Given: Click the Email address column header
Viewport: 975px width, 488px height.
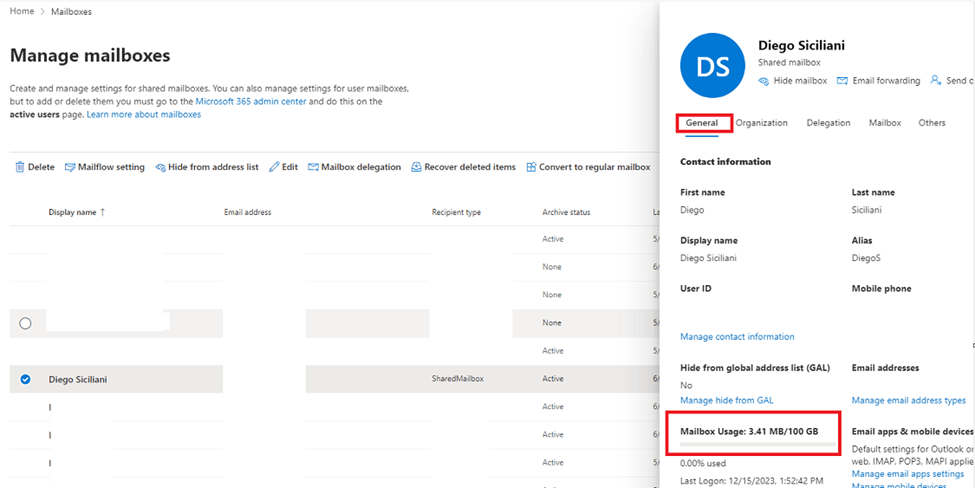Looking at the screenshot, I should pos(247,213).
